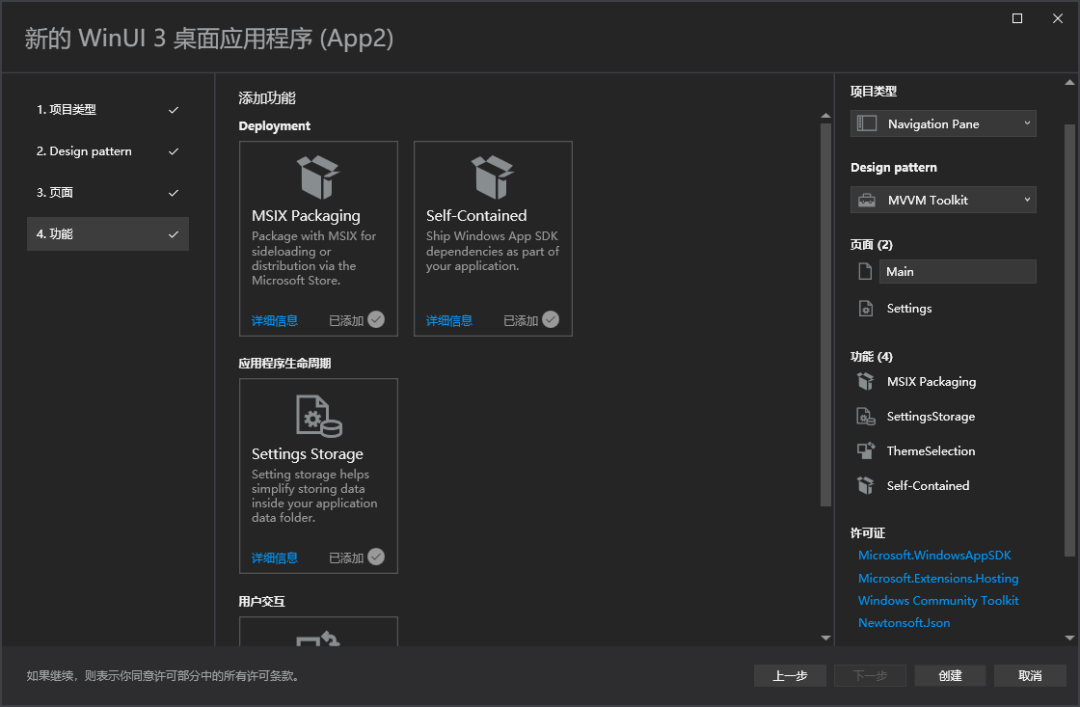Open Microsoft.WindowsAppSDK license link
This screenshot has height=707, width=1080.
934,555
